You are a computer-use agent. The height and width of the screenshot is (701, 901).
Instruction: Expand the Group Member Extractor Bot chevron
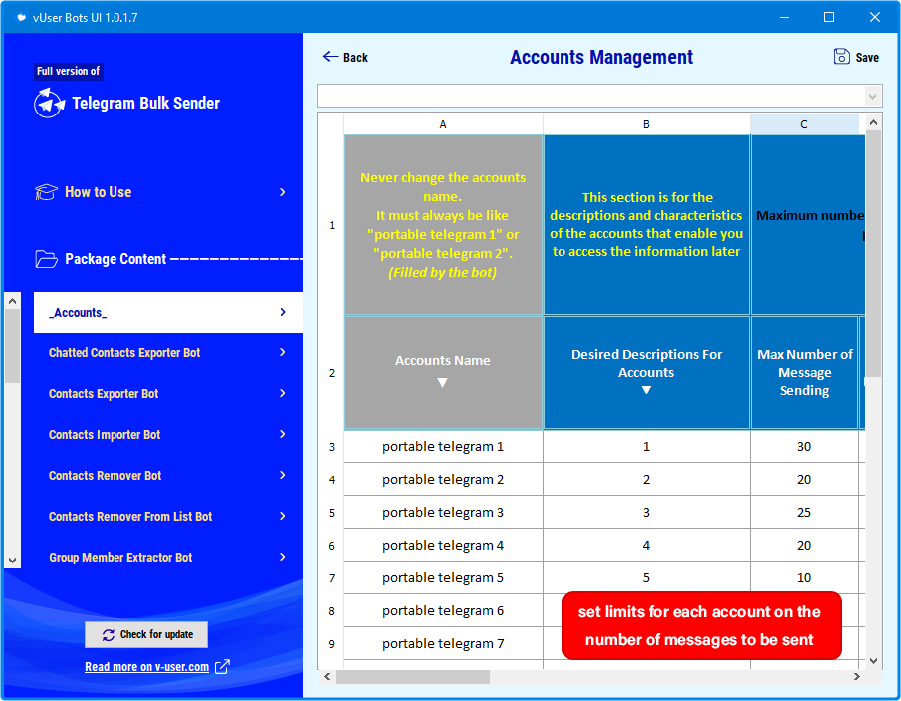[283, 557]
